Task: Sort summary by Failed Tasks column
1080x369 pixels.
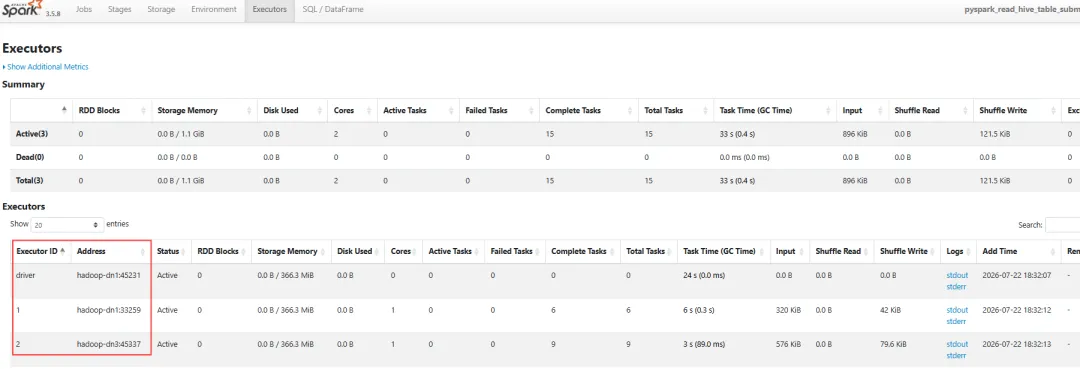Action: pyautogui.click(x=499, y=110)
